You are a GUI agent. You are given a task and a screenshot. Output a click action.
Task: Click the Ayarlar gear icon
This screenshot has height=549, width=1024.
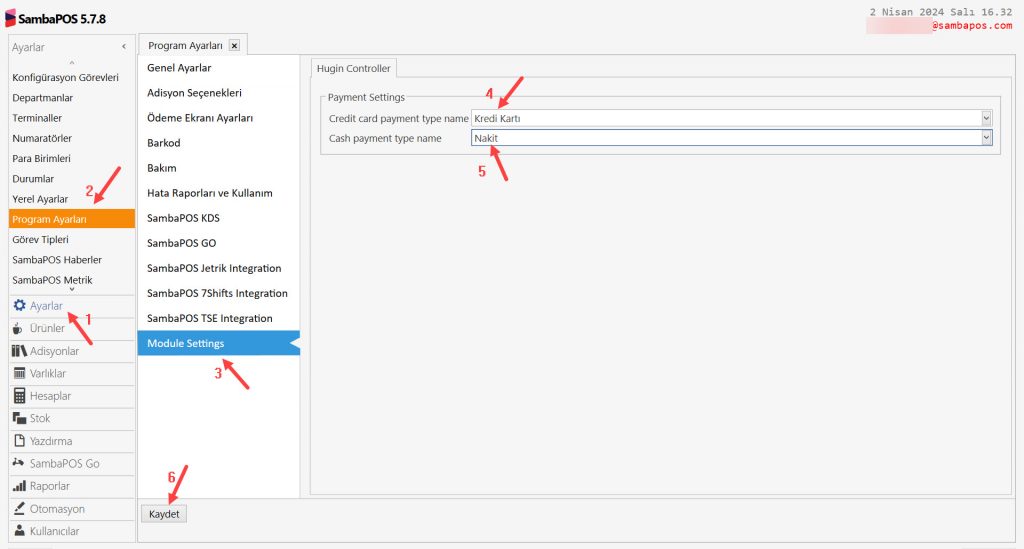tap(20, 306)
